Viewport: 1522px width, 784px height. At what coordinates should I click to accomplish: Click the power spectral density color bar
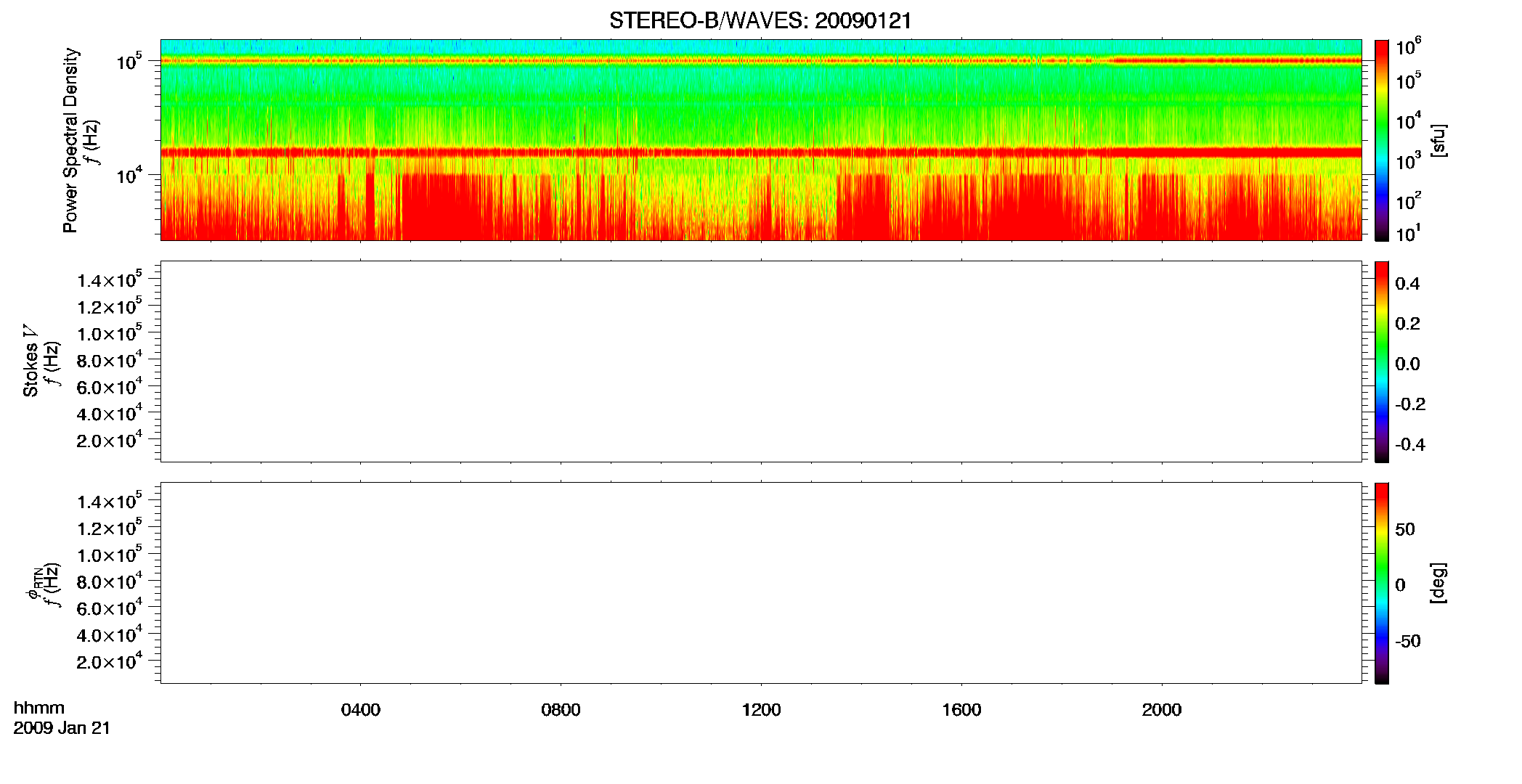pyautogui.click(x=1382, y=140)
